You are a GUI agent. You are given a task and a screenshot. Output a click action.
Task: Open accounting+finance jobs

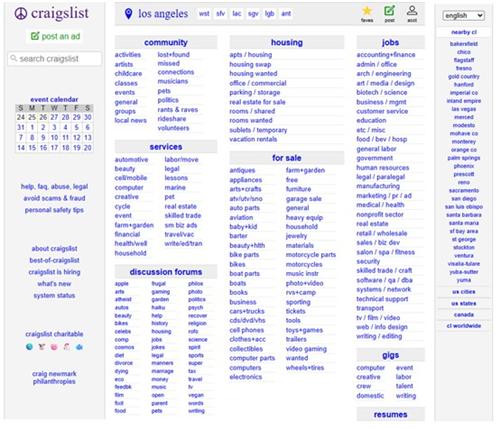click(x=386, y=55)
